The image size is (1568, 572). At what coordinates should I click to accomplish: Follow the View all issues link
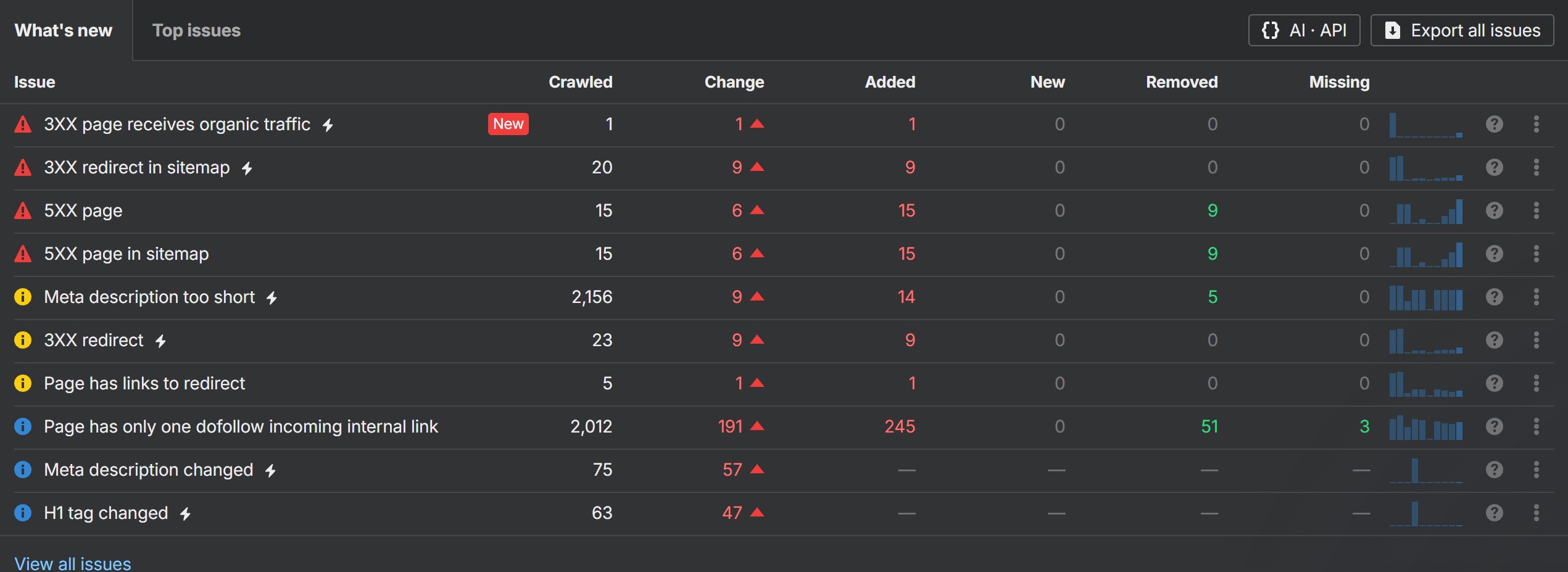(x=73, y=563)
